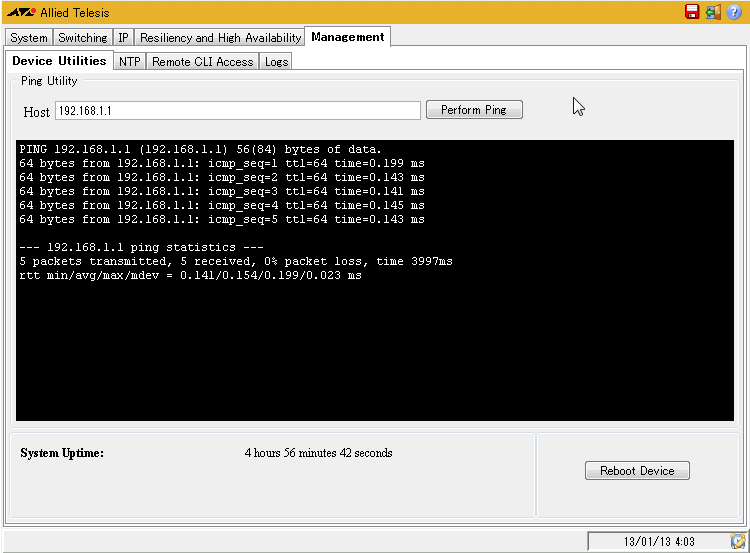
Task: Open the help question mark icon
Action: coord(733,12)
